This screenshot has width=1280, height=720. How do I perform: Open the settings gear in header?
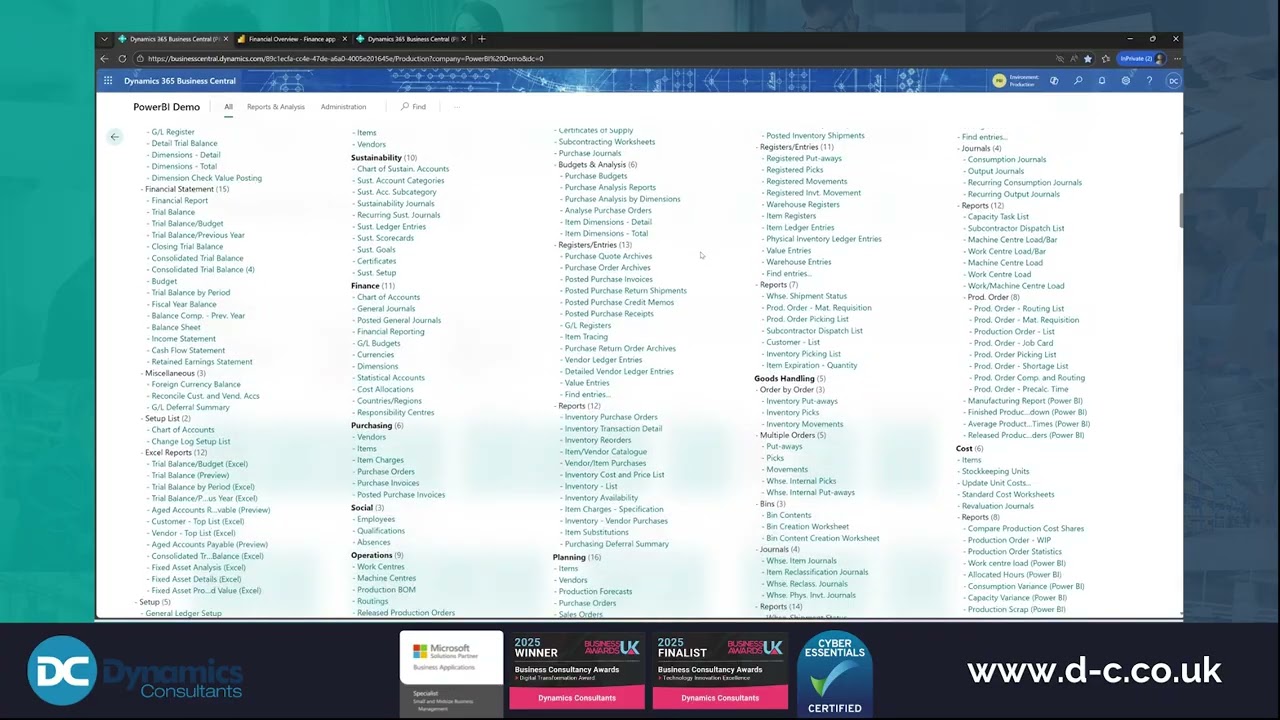[x=1126, y=81]
